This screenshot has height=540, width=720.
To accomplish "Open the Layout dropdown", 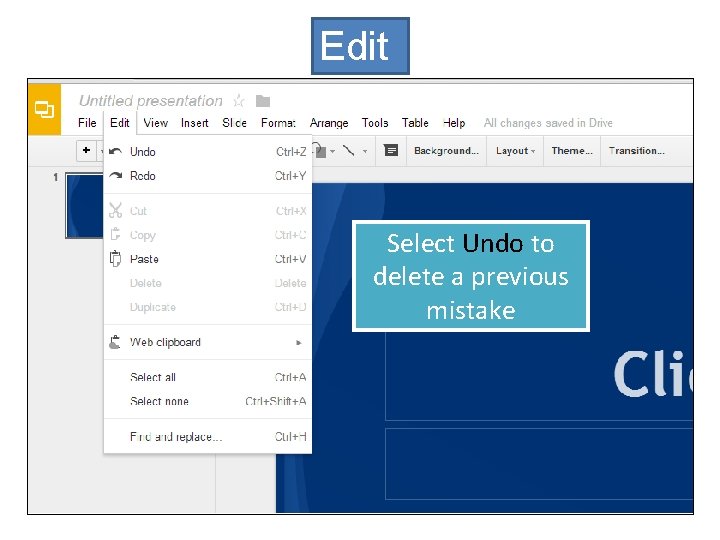I will pos(515,151).
